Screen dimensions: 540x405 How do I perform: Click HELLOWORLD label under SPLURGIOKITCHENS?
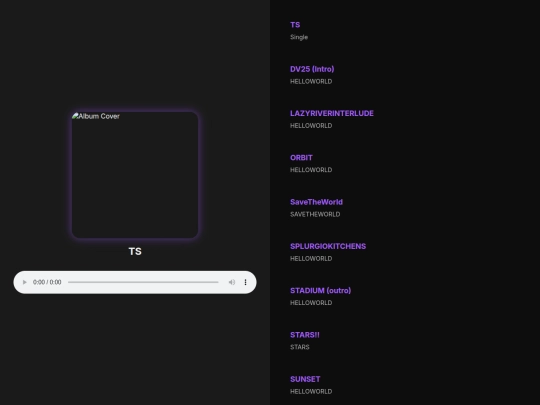[311, 259]
